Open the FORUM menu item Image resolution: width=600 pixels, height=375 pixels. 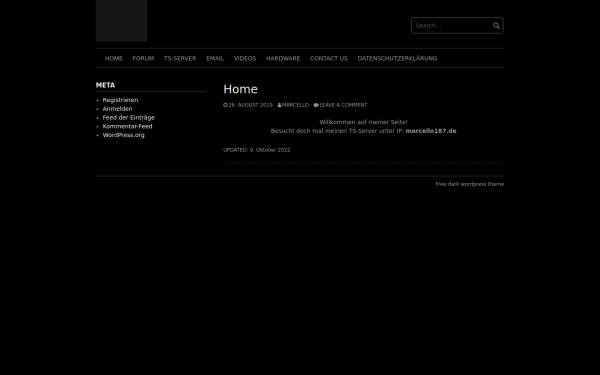click(143, 59)
